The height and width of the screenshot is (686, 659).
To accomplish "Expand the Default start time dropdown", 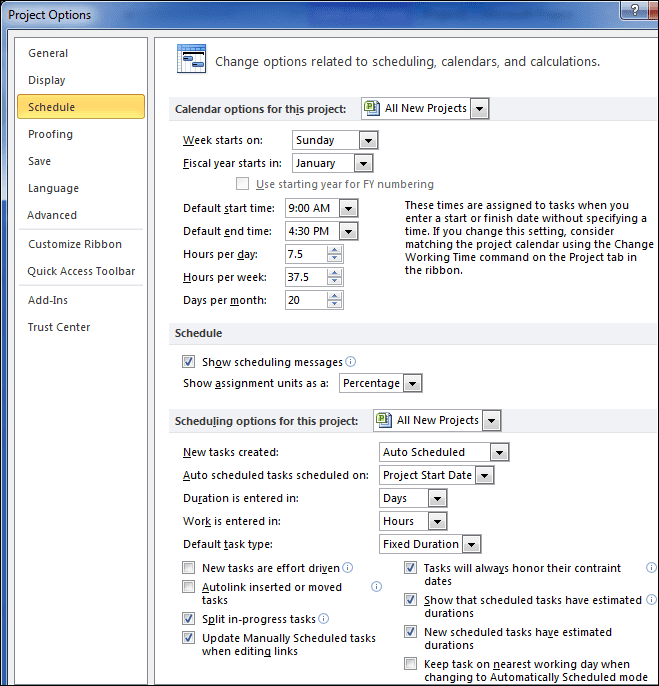I will (348, 208).
